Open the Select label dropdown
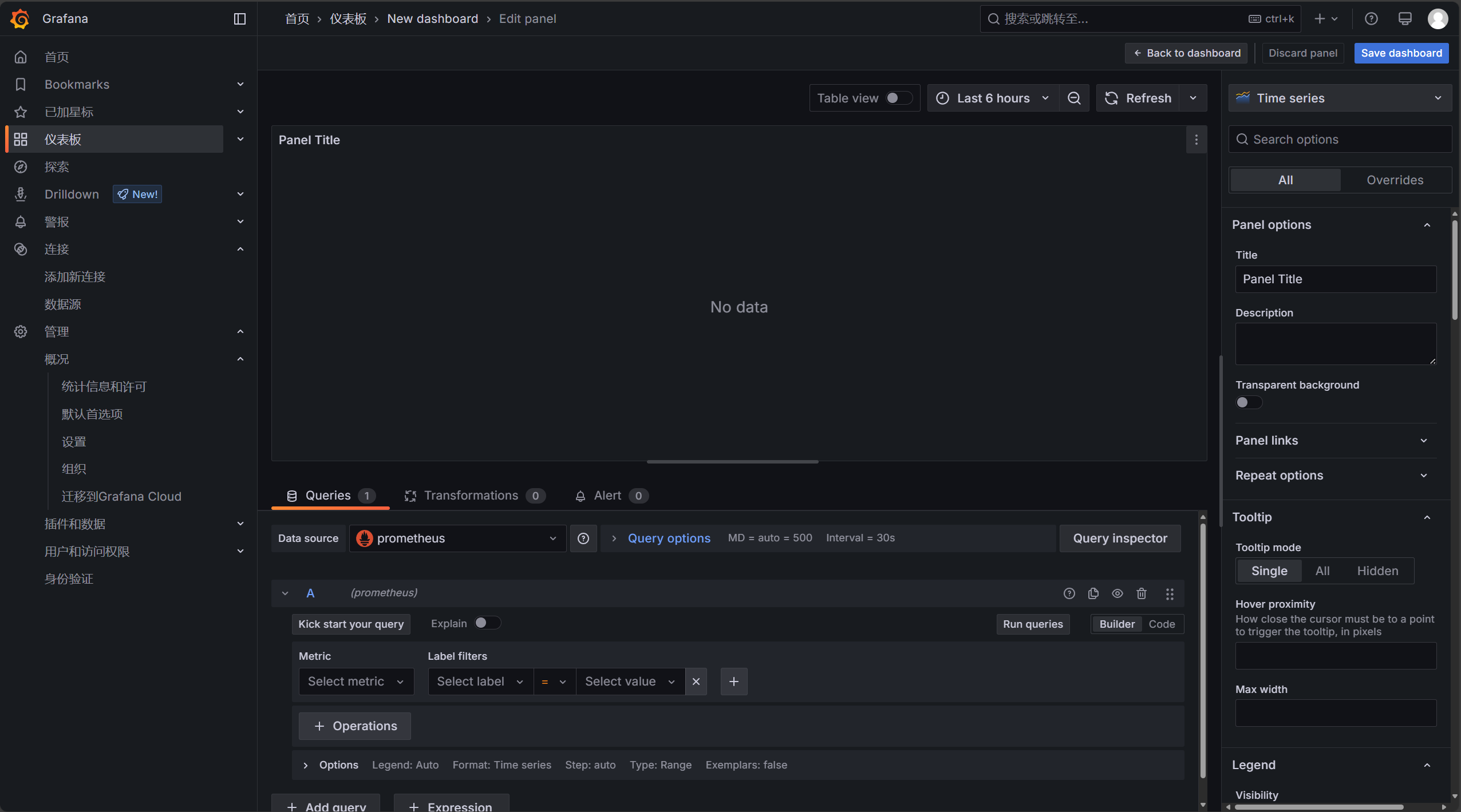 coord(481,682)
